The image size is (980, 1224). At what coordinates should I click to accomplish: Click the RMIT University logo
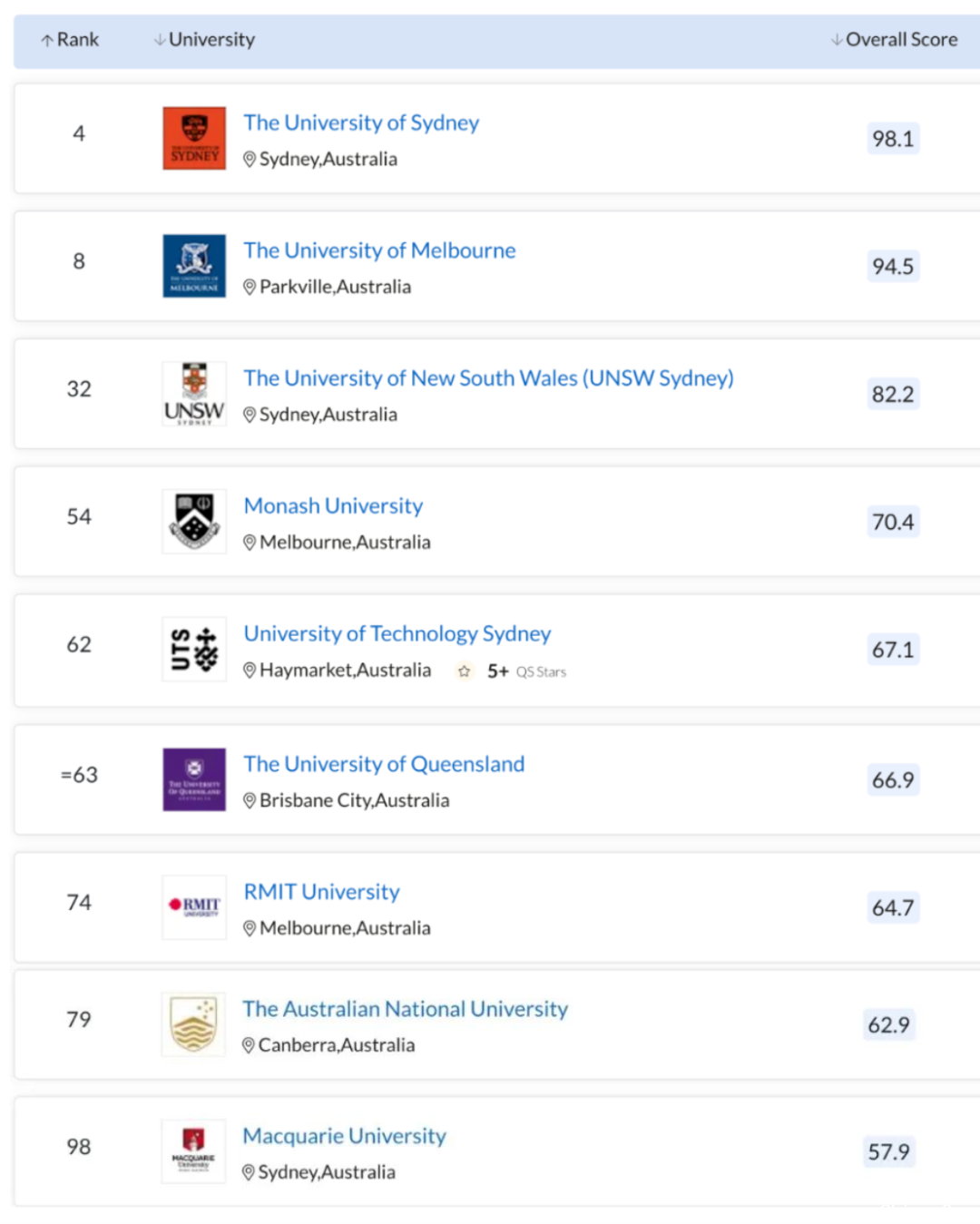[194, 907]
